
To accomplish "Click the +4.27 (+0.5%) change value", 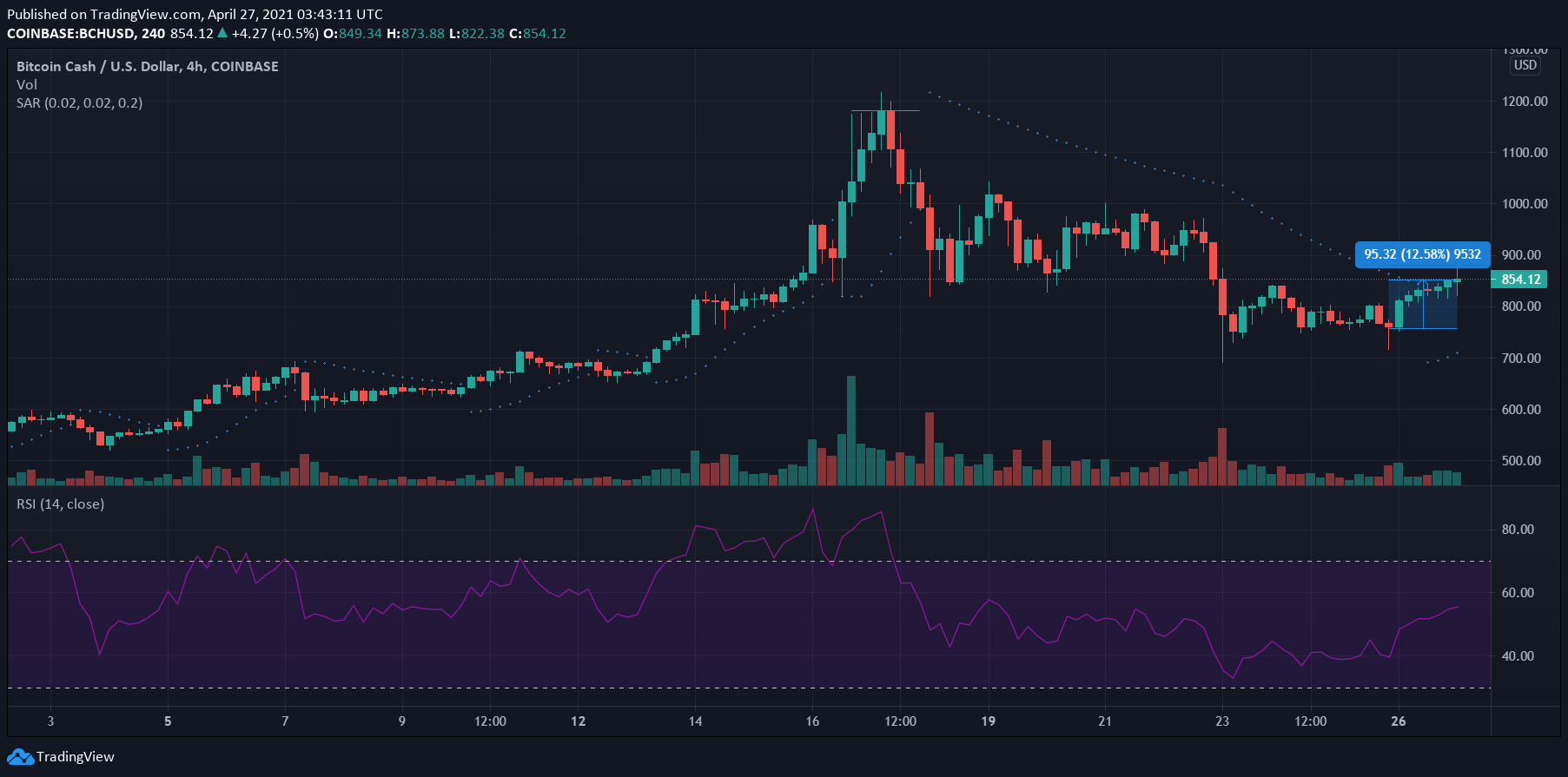I will click(275, 33).
